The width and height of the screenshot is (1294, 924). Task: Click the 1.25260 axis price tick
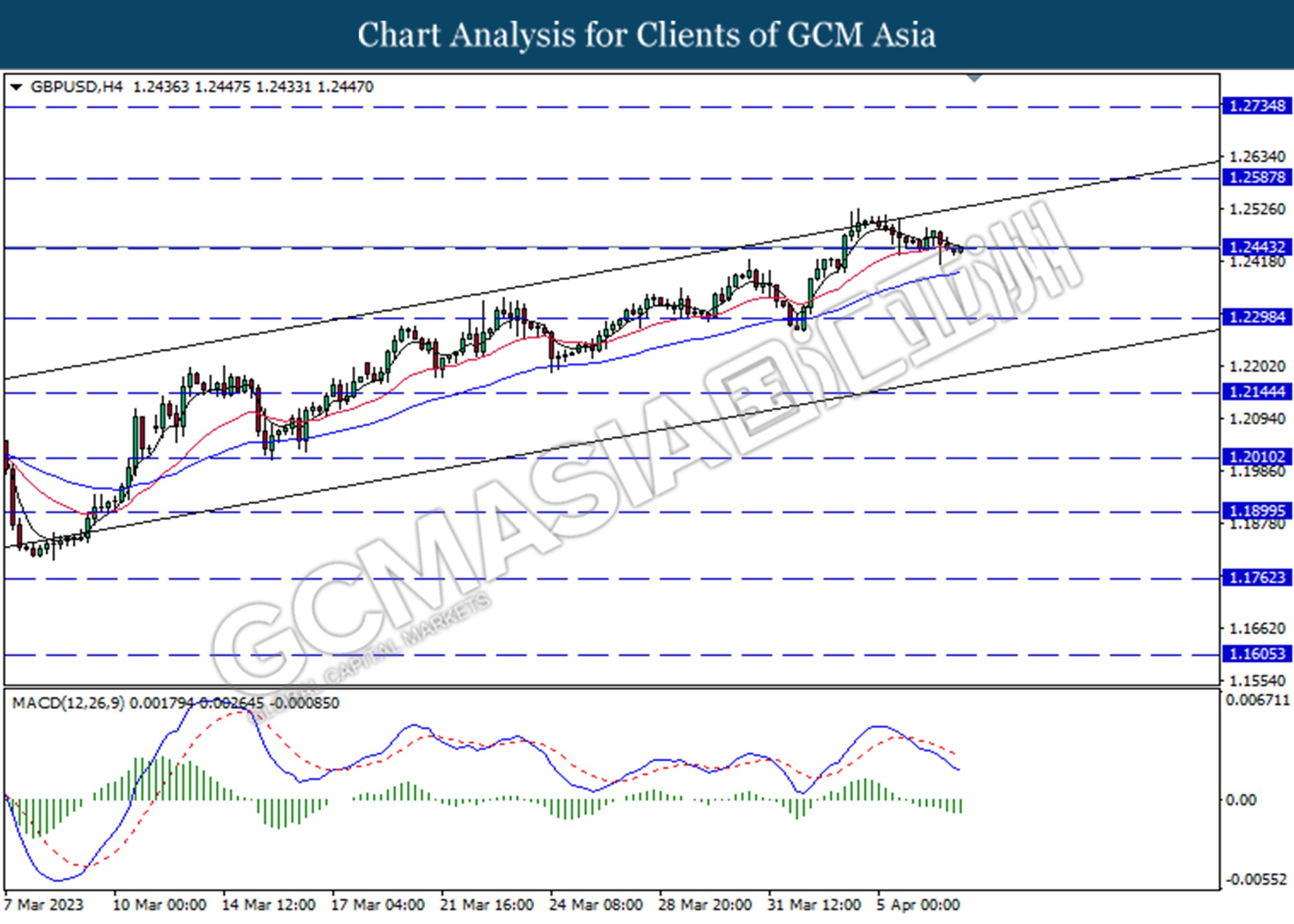1256,209
